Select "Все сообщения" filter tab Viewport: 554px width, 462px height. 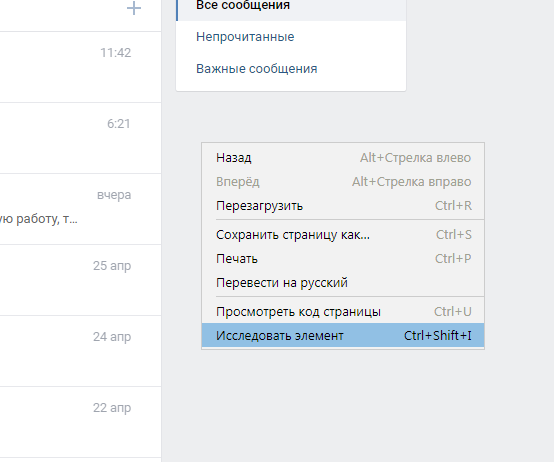click(291, 6)
